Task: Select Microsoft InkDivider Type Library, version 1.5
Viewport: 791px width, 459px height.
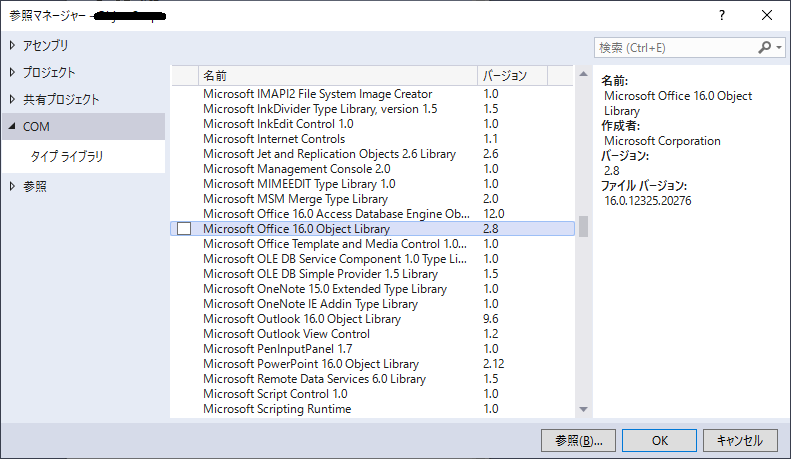Action: click(372, 109)
